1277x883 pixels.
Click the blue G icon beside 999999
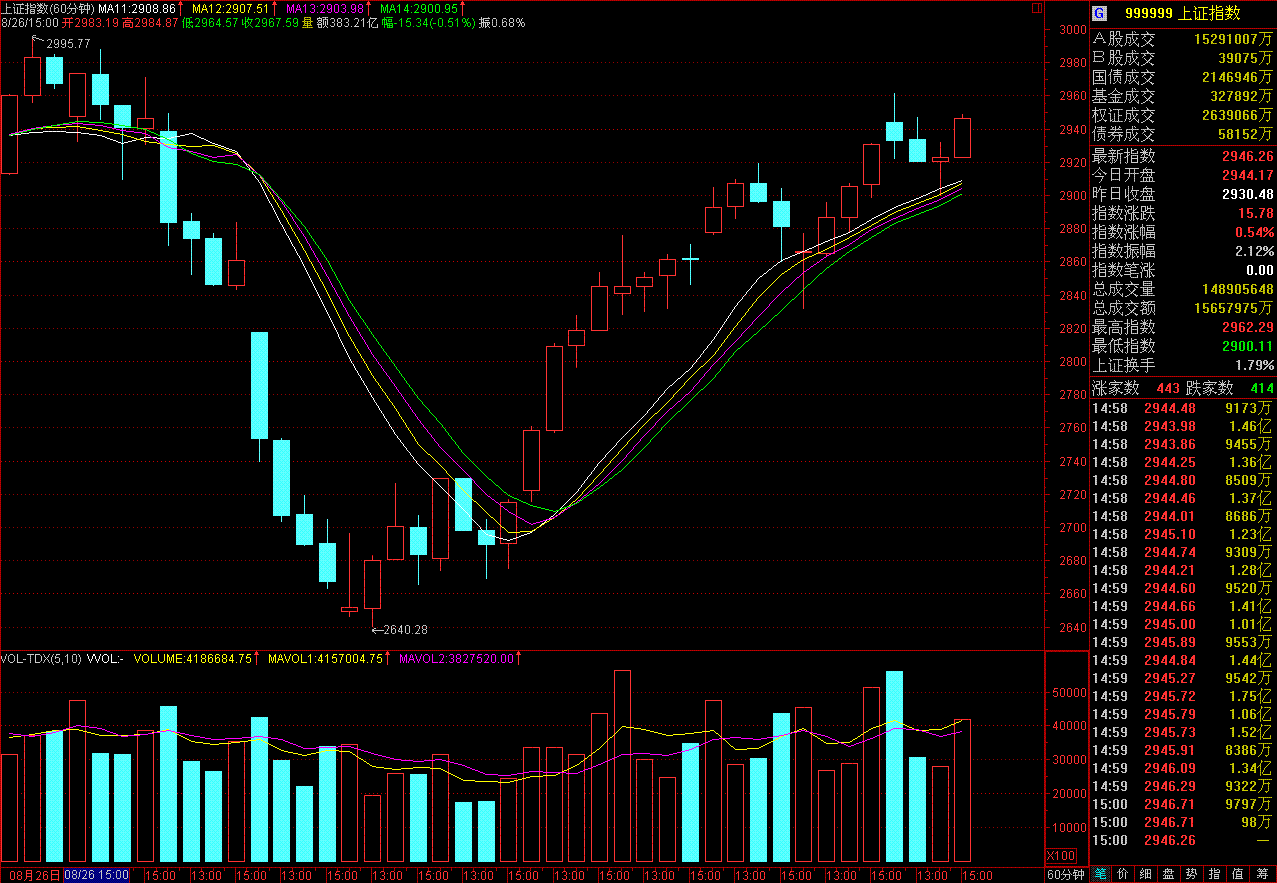click(1099, 13)
